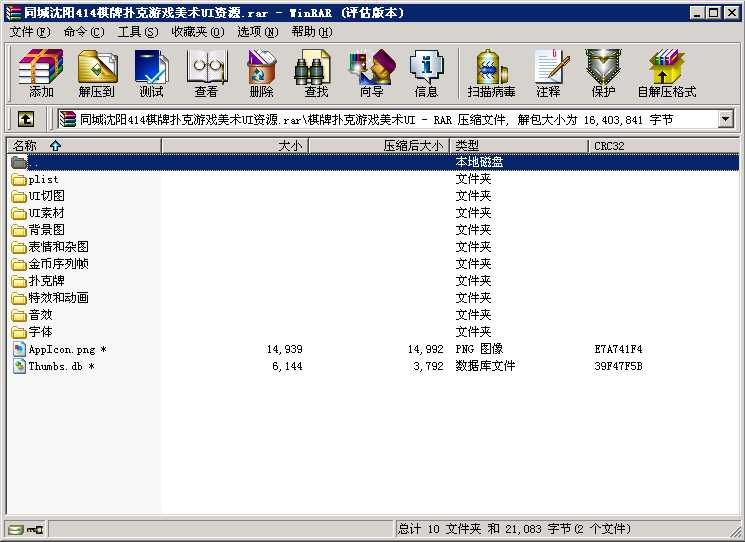Screen dimensions: 745x542
Task: Sort by the 名称 column header
Action: click(84, 146)
